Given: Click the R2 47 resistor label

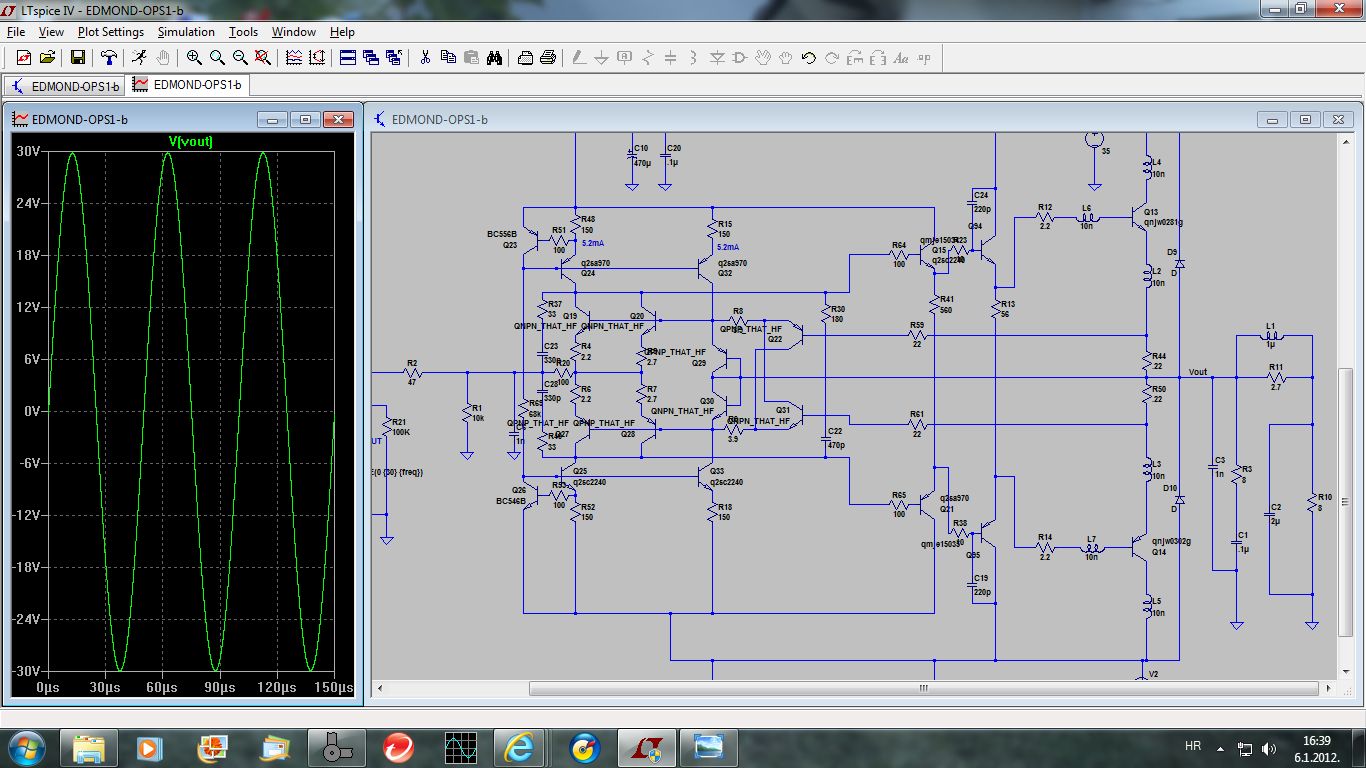Looking at the screenshot, I should click(411, 372).
